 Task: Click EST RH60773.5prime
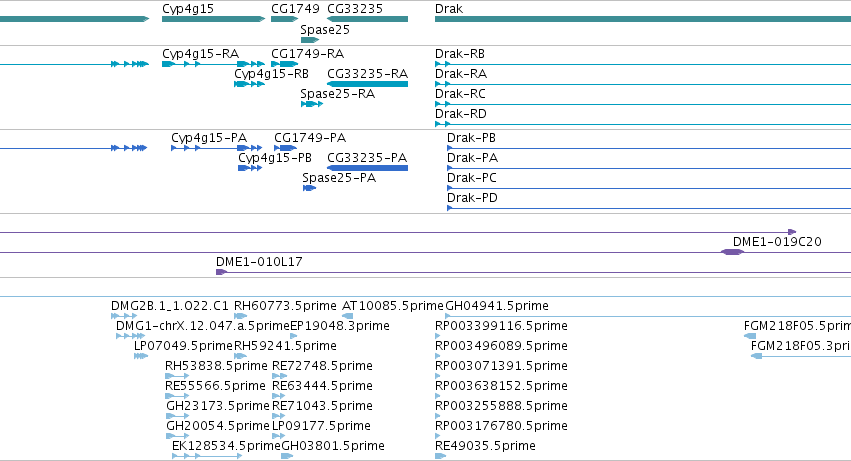(240, 316)
